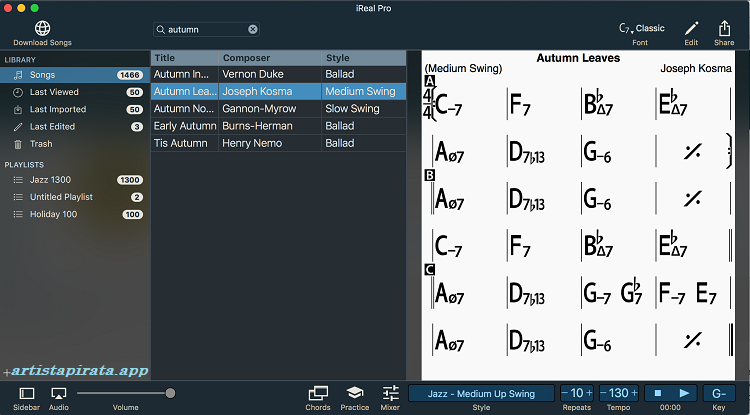Sort by the Title column header
The height and width of the screenshot is (415, 750).
click(185, 58)
